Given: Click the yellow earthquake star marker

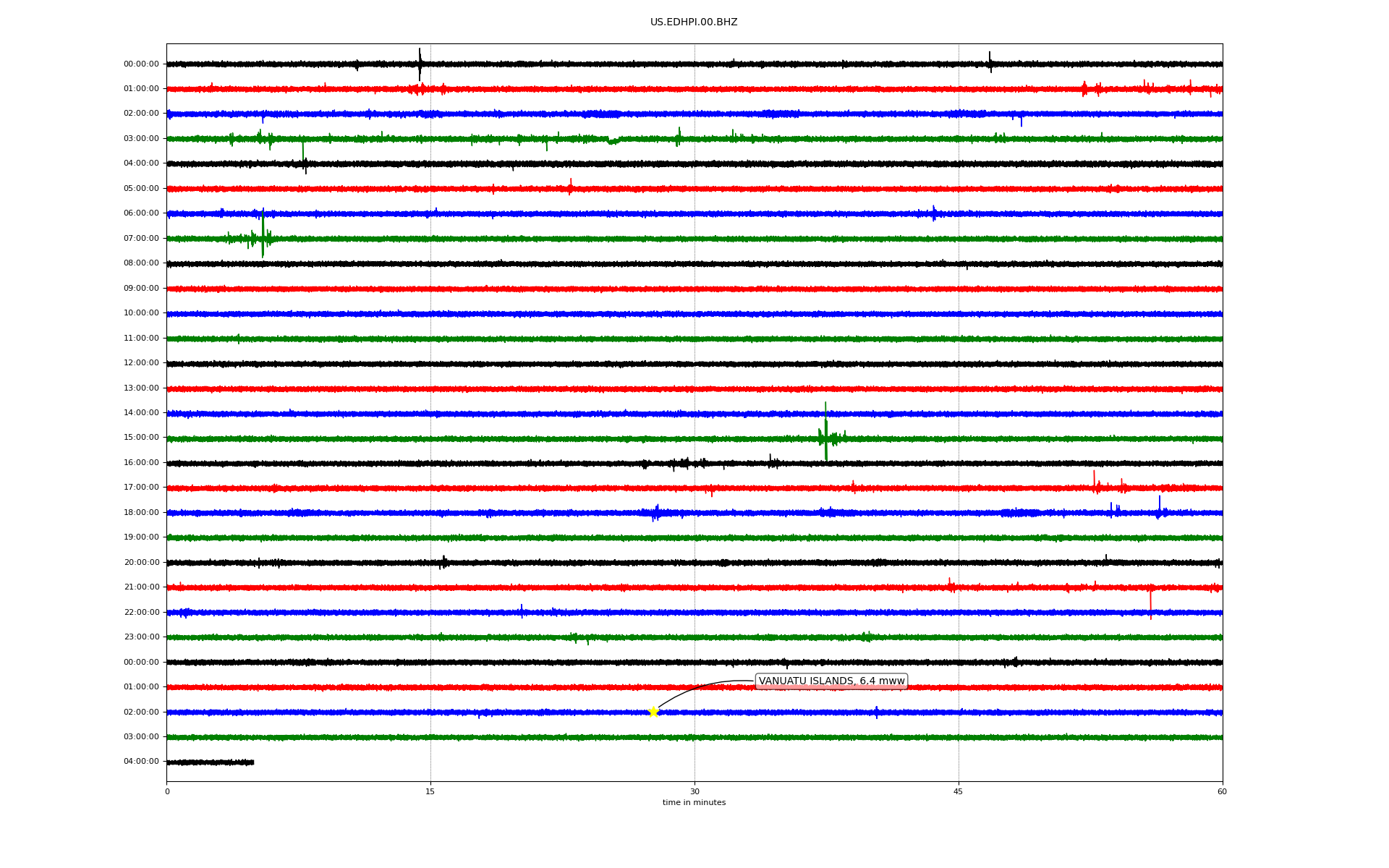Looking at the screenshot, I should [653, 712].
